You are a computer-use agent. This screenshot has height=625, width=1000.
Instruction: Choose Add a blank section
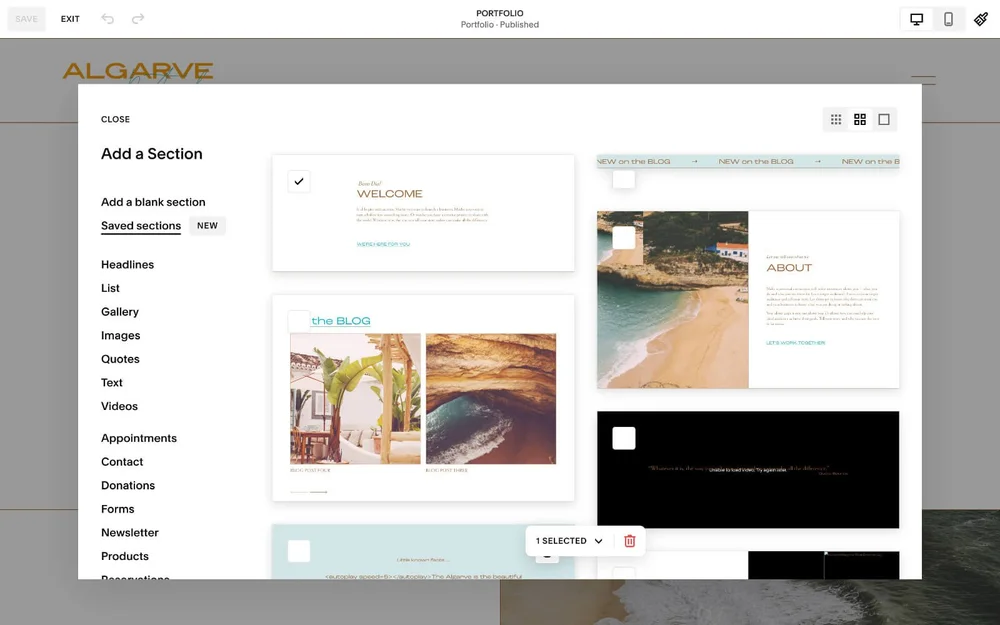pyautogui.click(x=153, y=202)
